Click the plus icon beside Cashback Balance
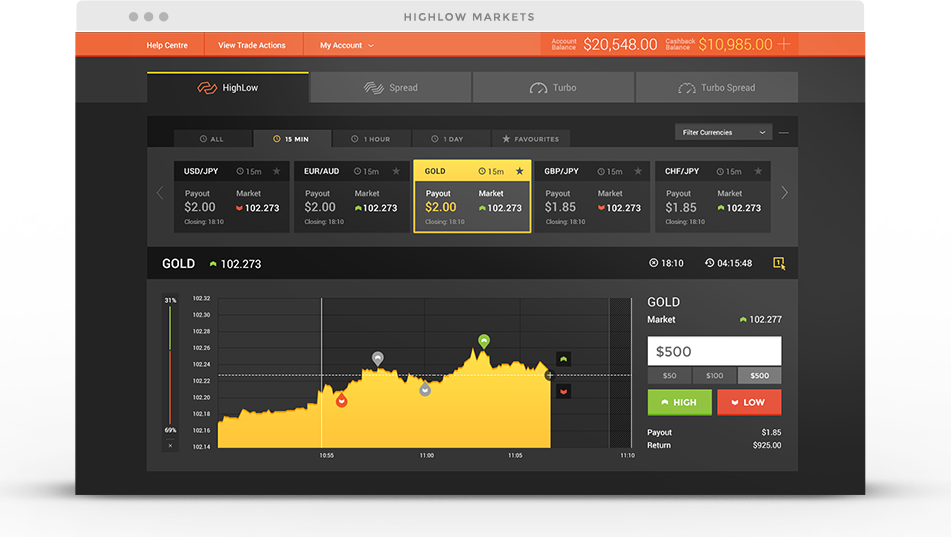Screen dimensions: 951x537 (784, 45)
